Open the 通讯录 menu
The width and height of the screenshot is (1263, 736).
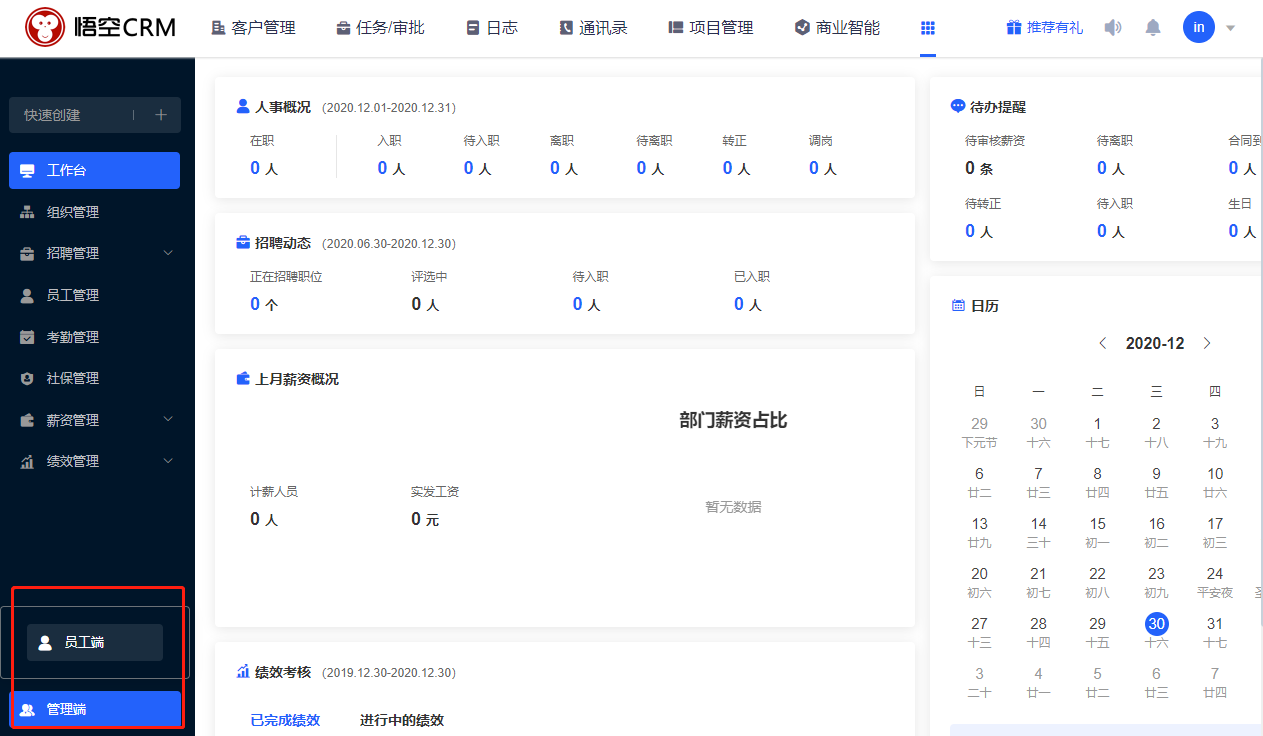click(593, 28)
